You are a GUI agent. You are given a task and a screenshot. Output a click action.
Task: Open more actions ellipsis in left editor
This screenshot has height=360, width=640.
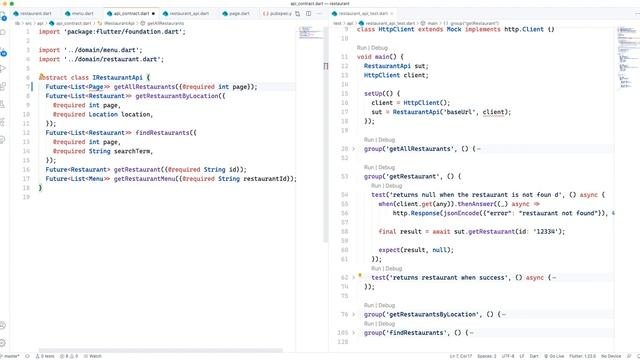click(320, 13)
